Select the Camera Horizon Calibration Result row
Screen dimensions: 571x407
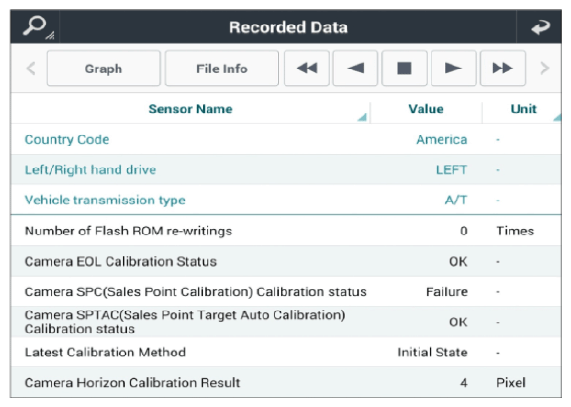(x=286, y=383)
